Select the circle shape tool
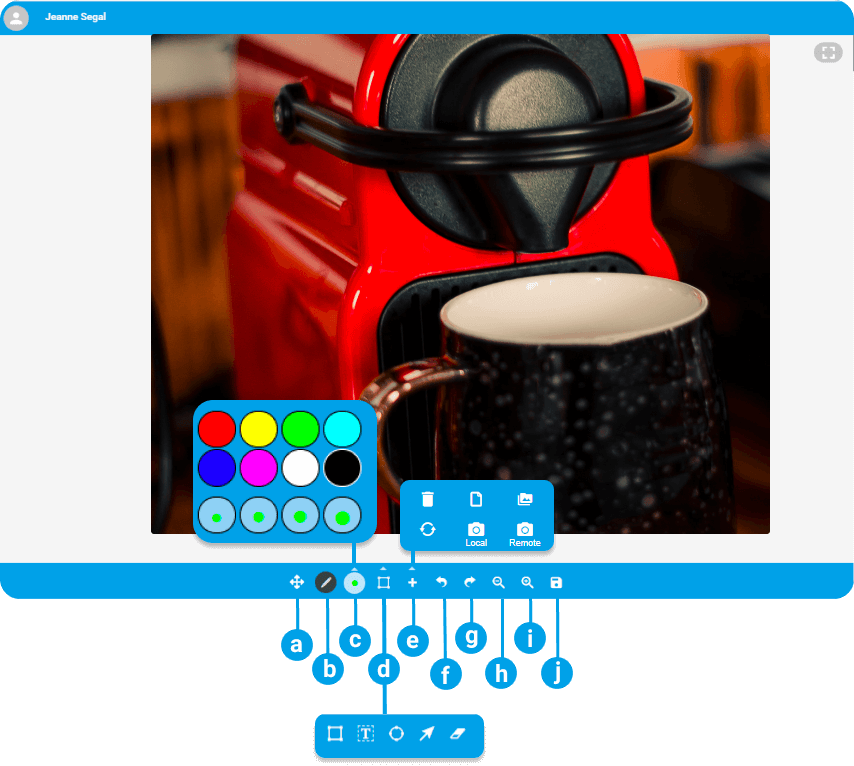 (396, 734)
